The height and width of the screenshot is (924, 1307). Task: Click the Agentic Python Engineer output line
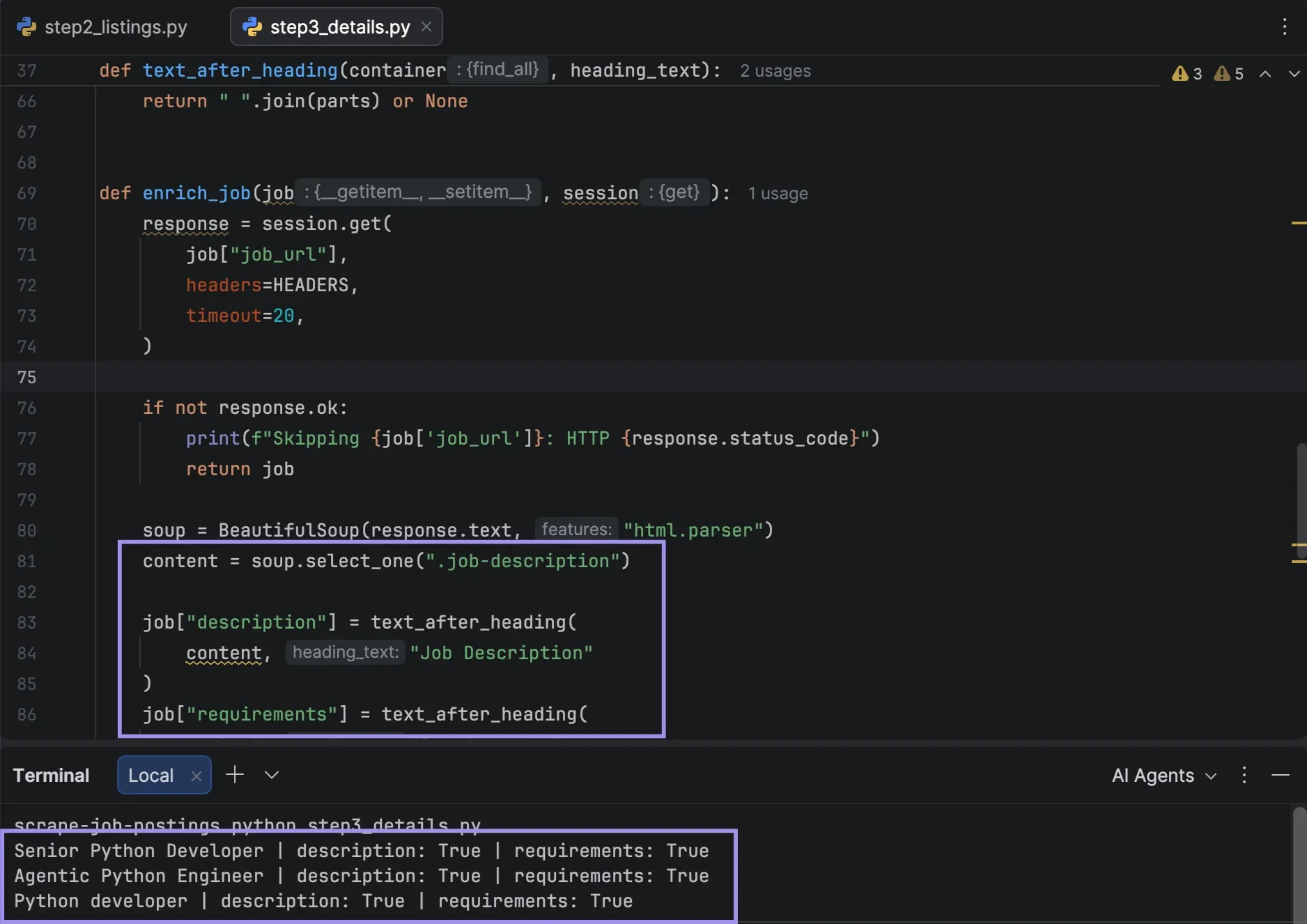[x=362, y=876]
